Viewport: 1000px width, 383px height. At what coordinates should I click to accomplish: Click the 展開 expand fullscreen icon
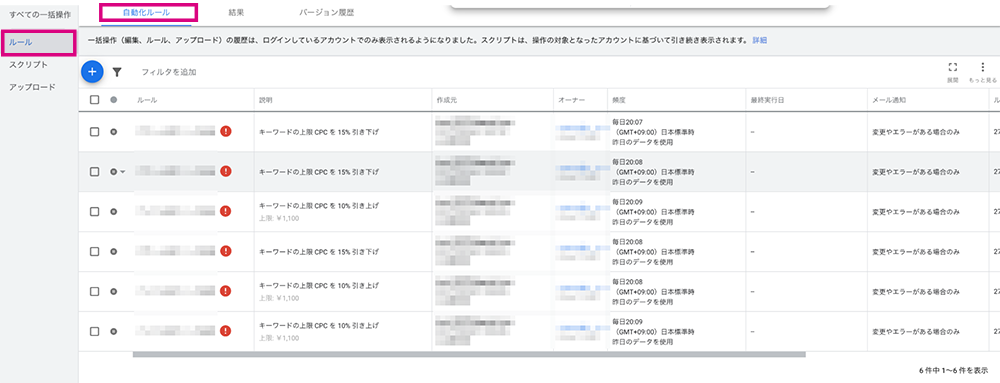pos(952,67)
